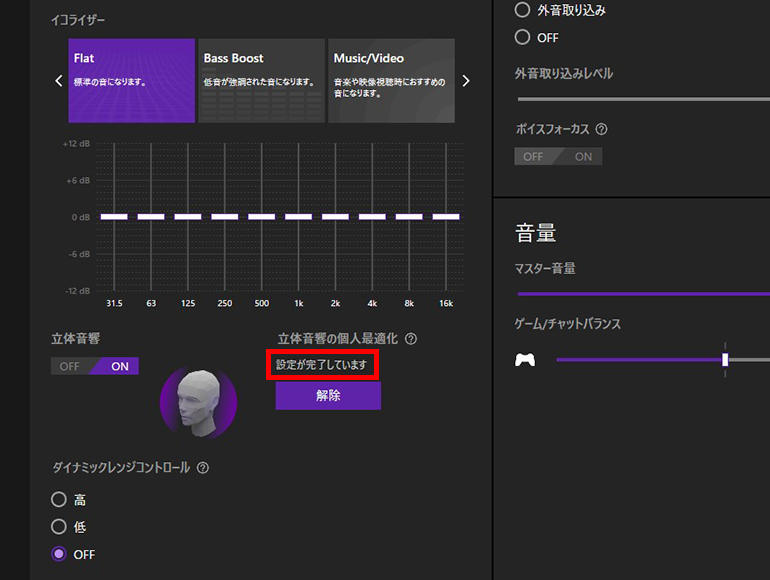Click the 1k equalizer band slider
Image resolution: width=770 pixels, height=580 pixels.
pos(298,216)
